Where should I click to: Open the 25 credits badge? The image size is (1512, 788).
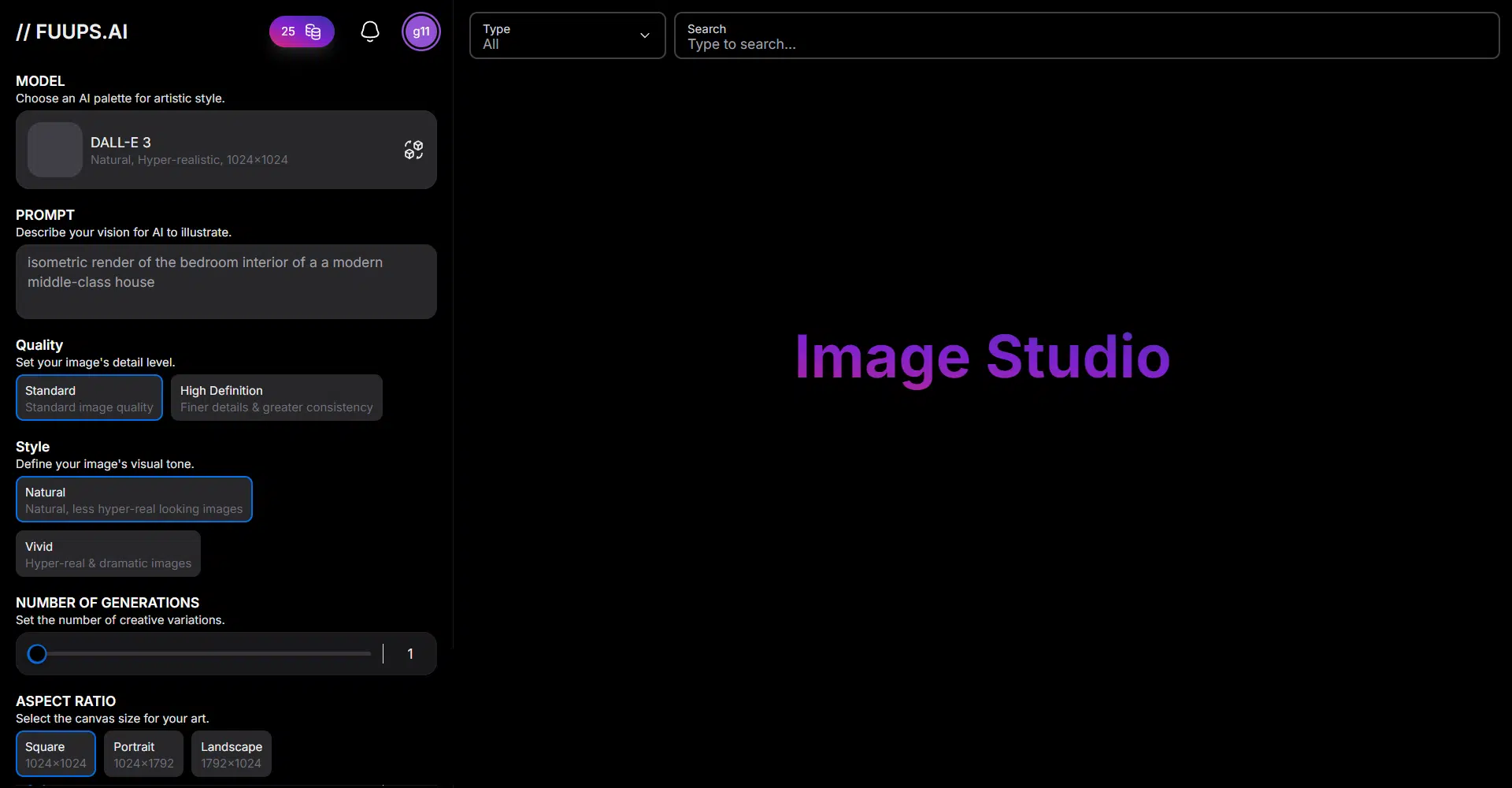point(288,32)
